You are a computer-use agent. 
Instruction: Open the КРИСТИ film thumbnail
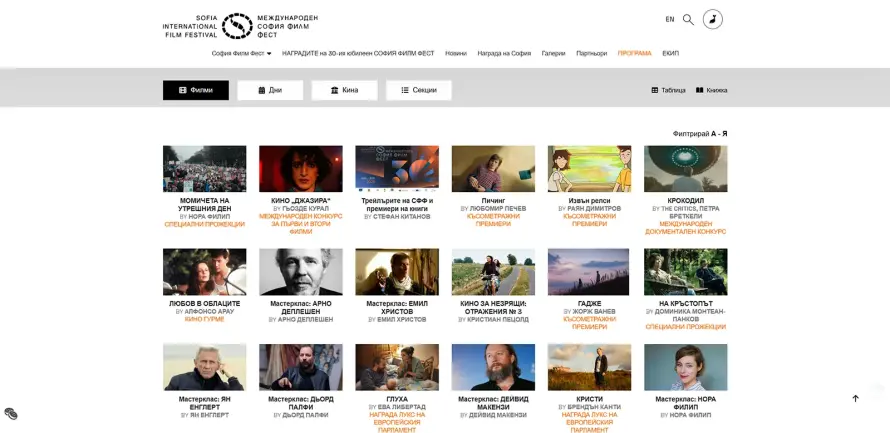point(589,367)
